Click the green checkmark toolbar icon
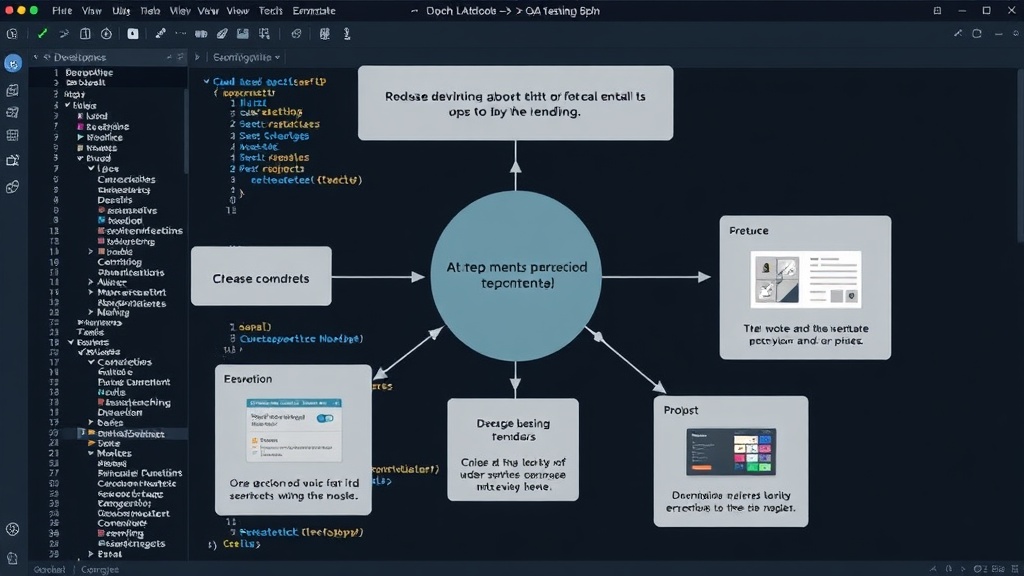Viewport: 1024px width, 576px height. coord(42,33)
